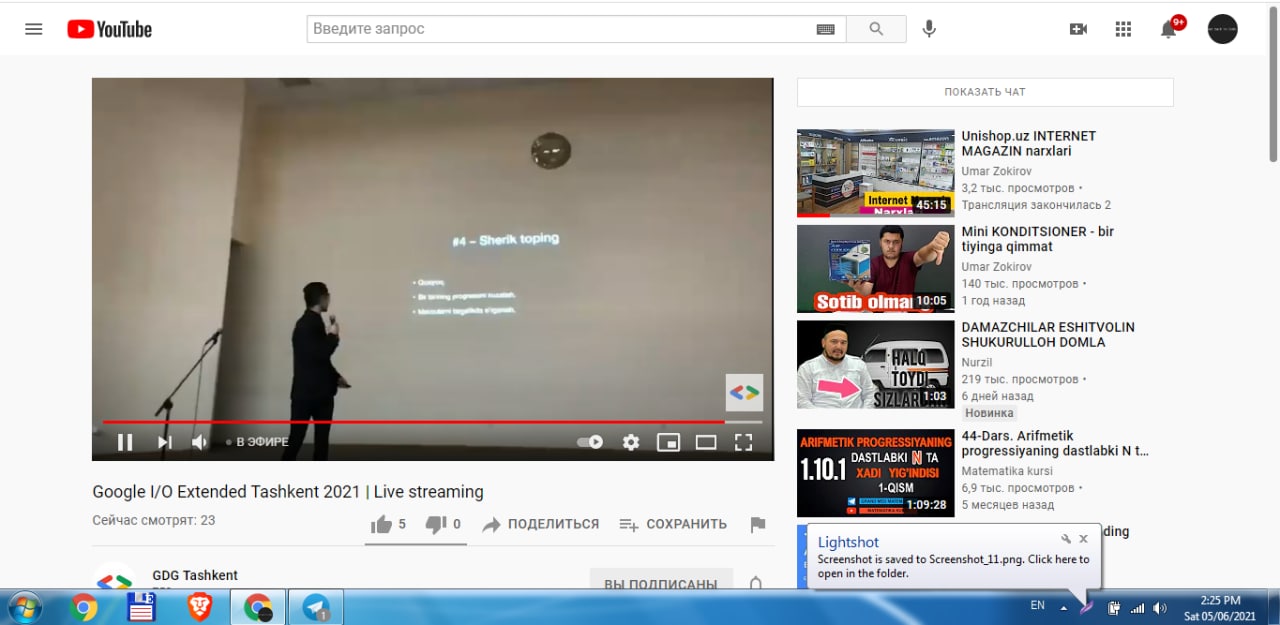Open Mini KONDITSIONER video thumbnail

pyautogui.click(x=875, y=268)
